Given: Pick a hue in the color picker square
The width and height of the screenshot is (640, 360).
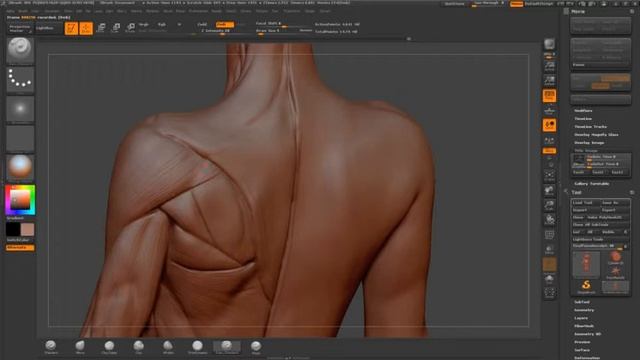Looking at the screenshot, I should 20,200.
